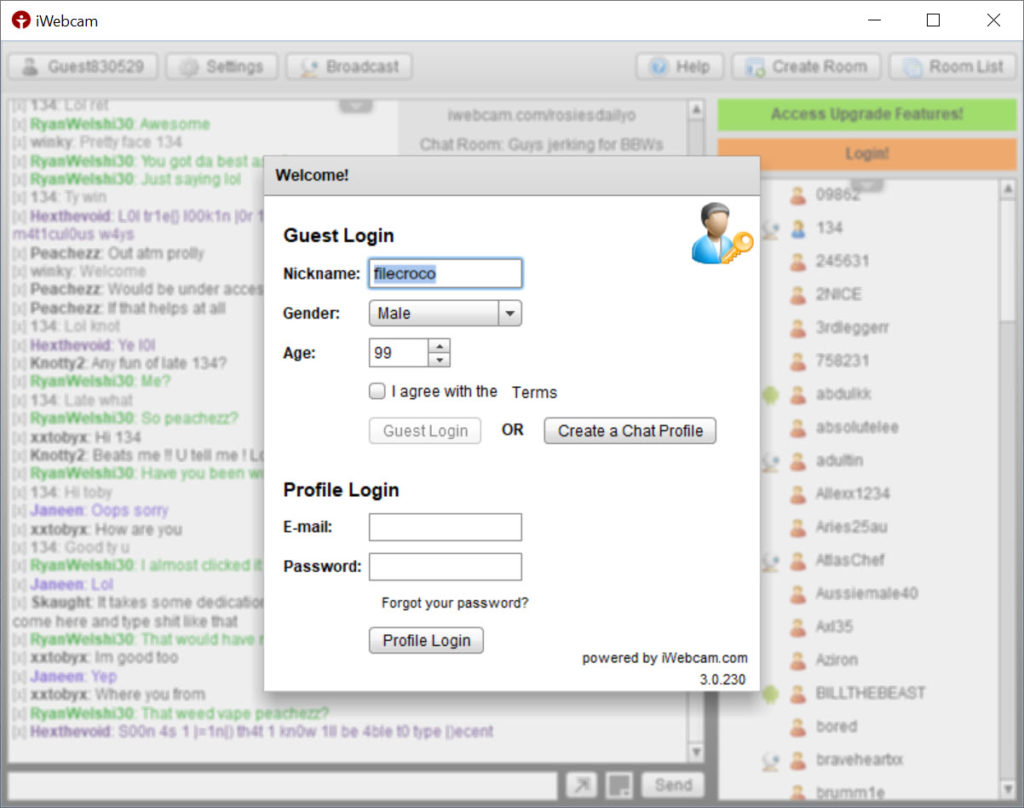Select user Aussiemale40 in the list
1024x808 pixels.
(x=867, y=593)
